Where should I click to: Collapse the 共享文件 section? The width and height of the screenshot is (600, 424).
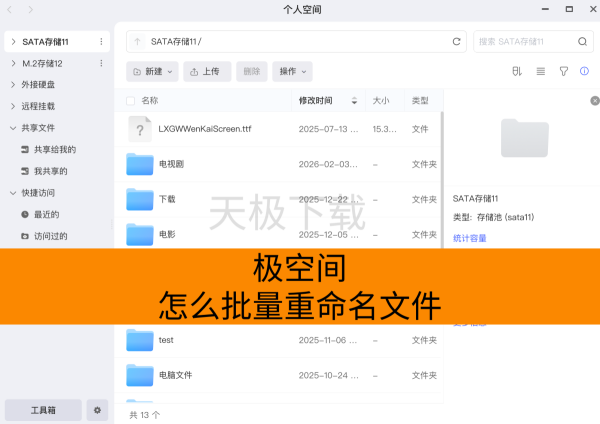[12, 128]
